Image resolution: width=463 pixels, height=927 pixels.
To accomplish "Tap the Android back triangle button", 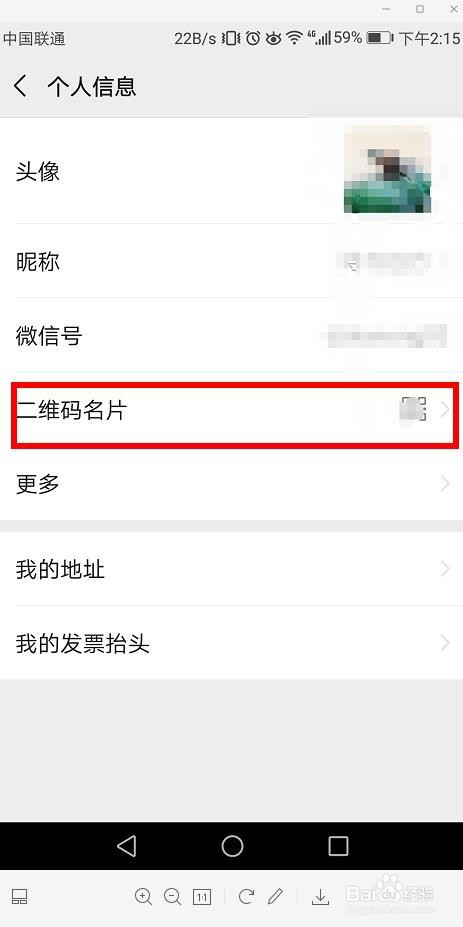I will pyautogui.click(x=127, y=845).
